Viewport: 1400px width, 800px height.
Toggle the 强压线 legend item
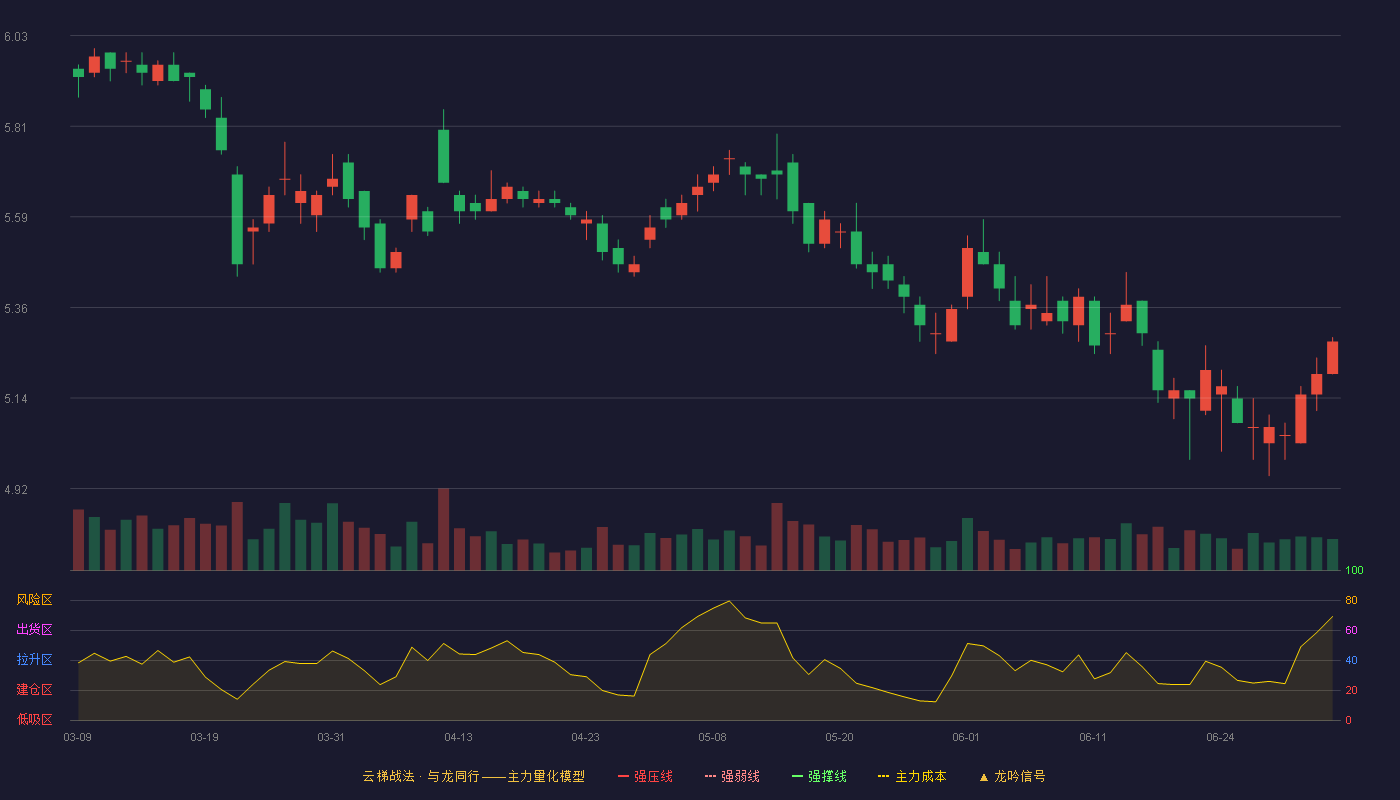[x=645, y=776]
